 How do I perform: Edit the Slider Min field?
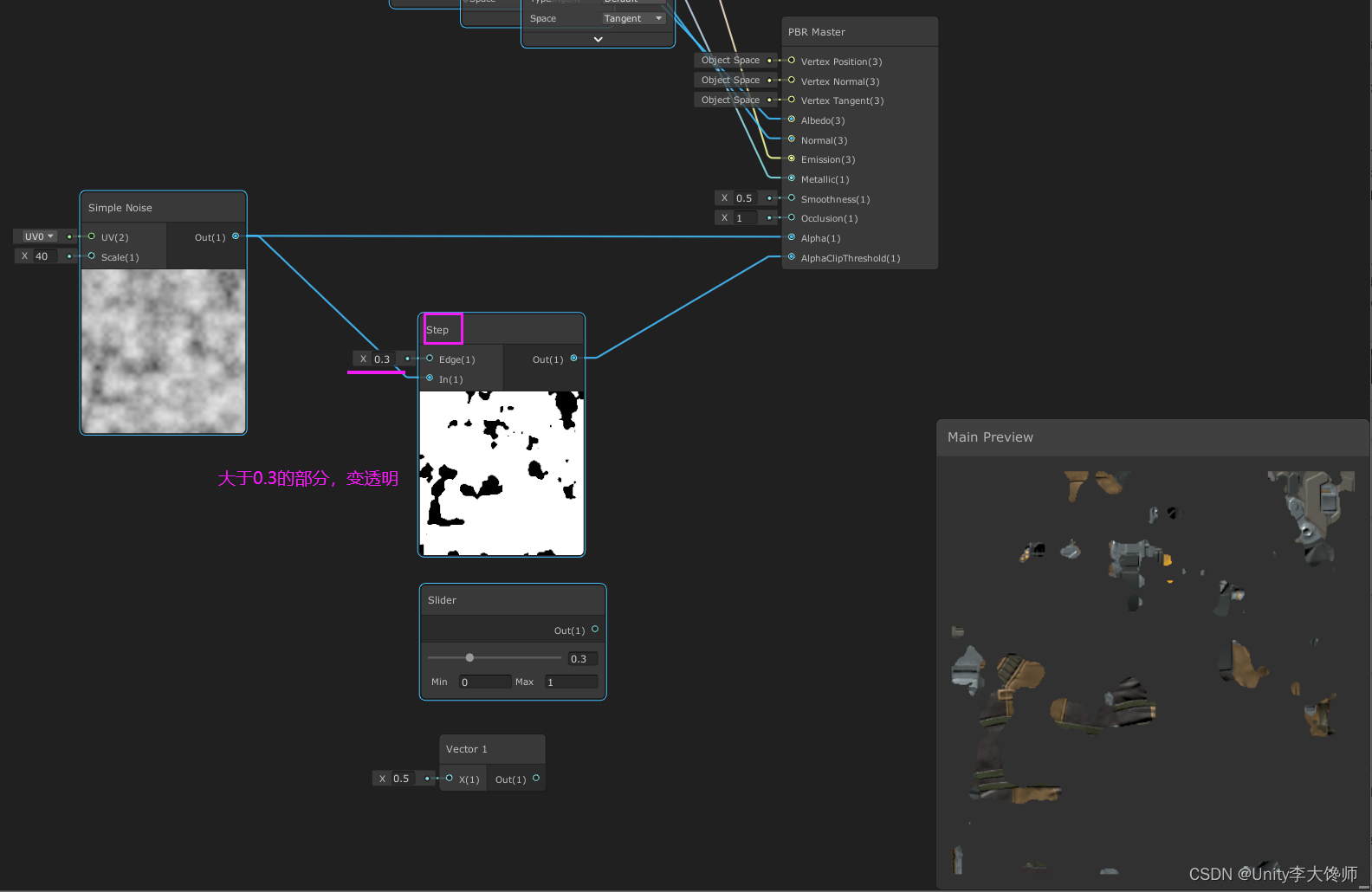[x=485, y=682]
